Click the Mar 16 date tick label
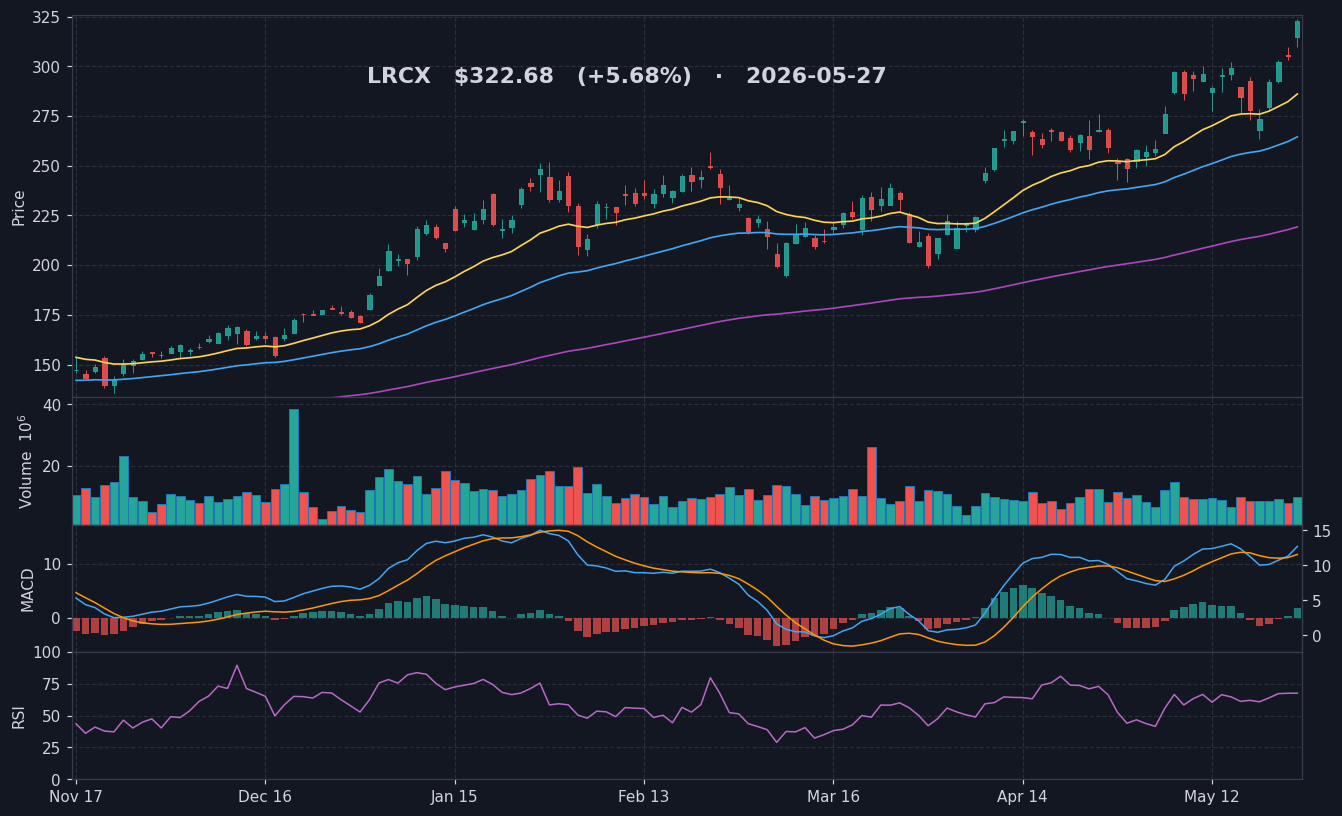This screenshot has width=1342, height=816. click(833, 797)
